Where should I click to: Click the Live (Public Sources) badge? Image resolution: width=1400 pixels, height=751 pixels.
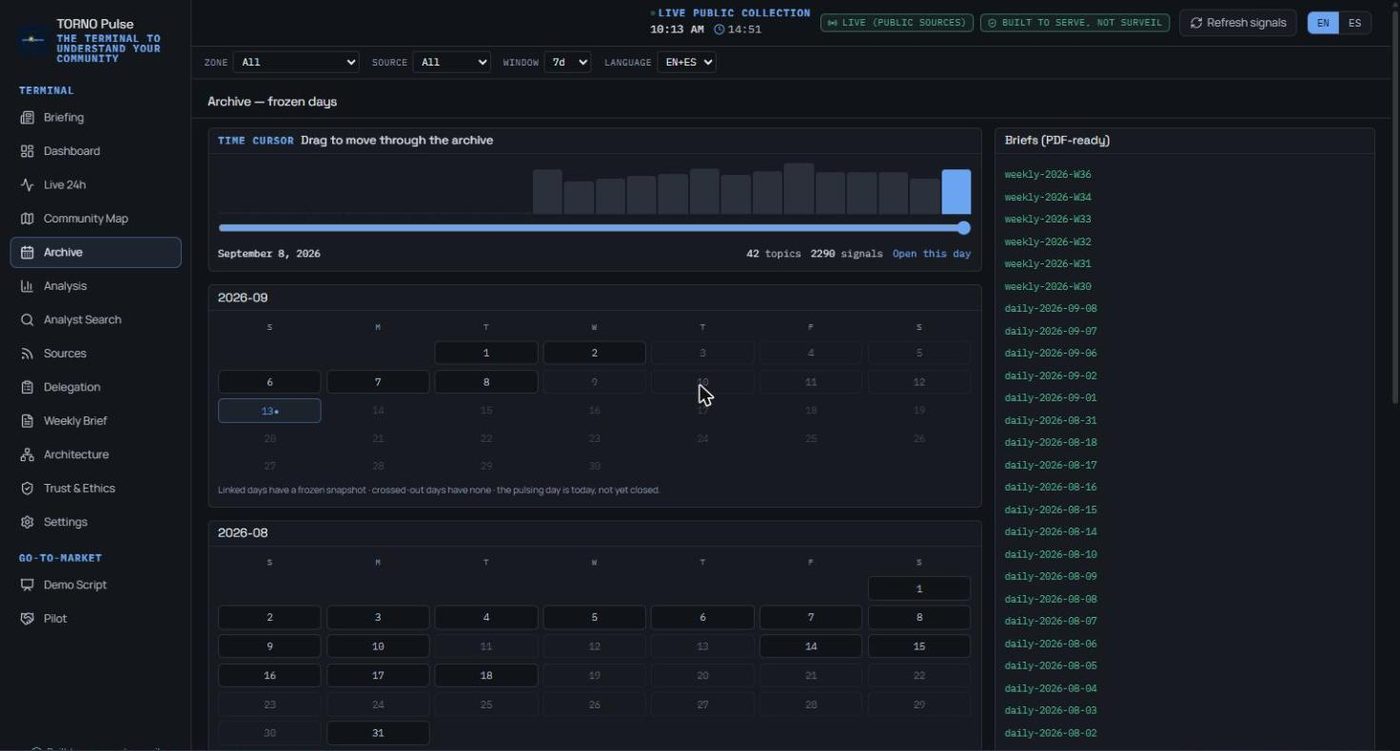pyautogui.click(x=897, y=23)
